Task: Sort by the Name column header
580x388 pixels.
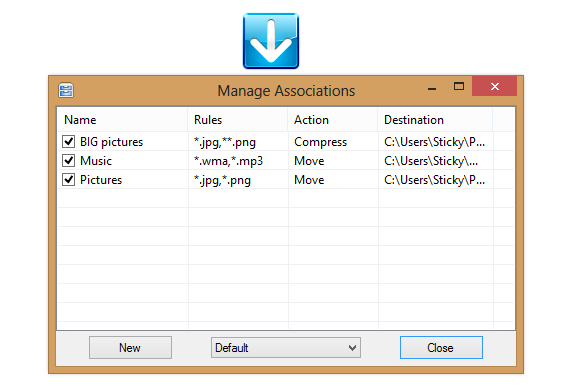Action: tap(123, 120)
